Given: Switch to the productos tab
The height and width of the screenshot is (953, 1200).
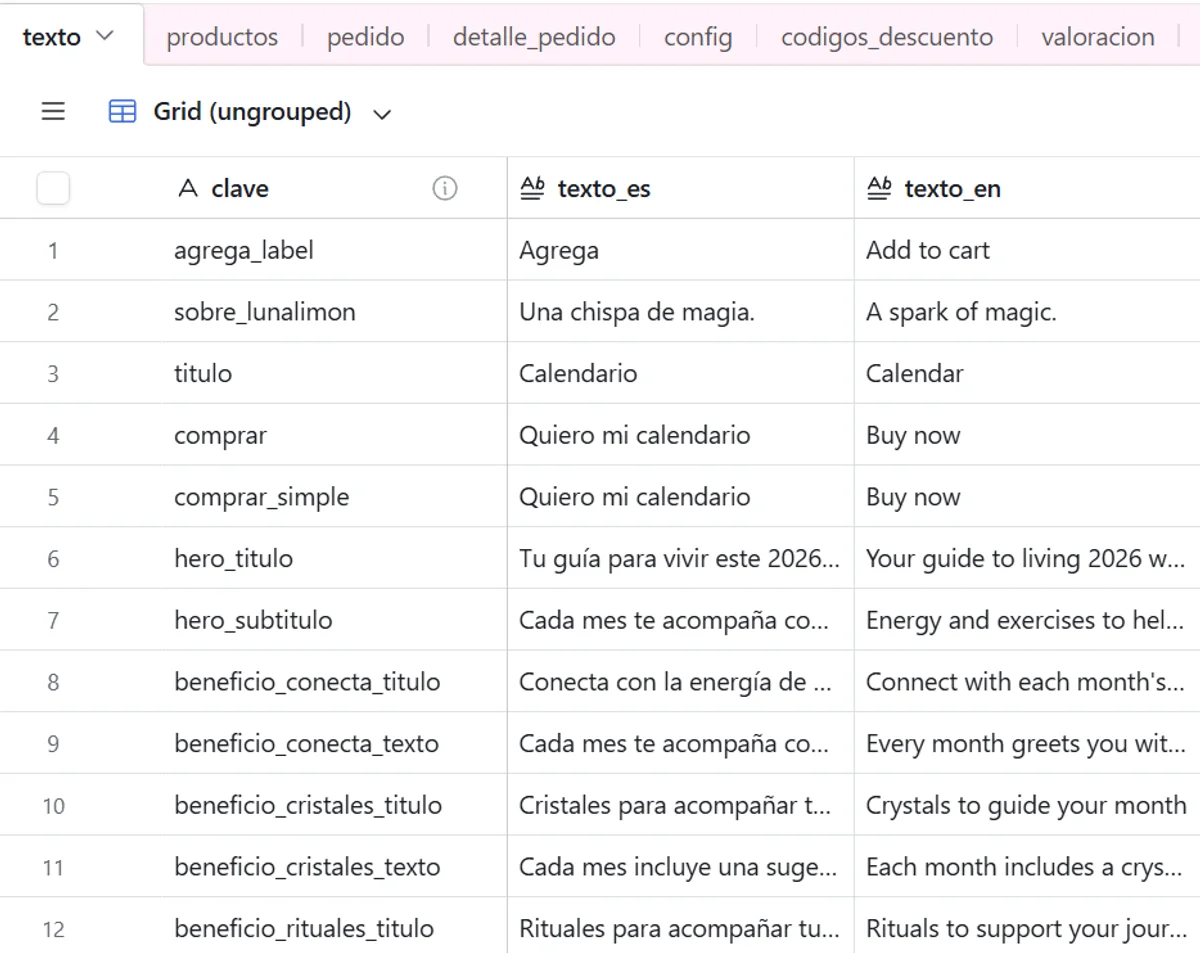Looking at the screenshot, I should click(x=222, y=37).
